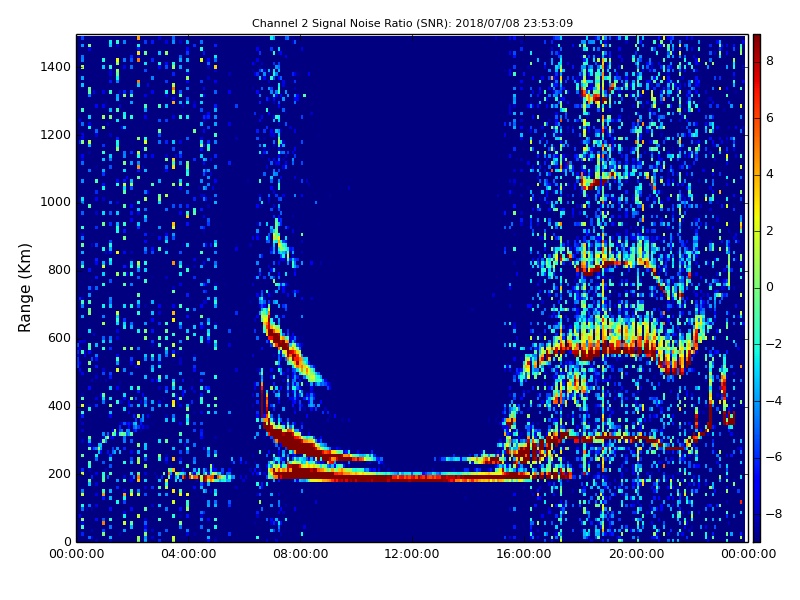800x600 pixels.
Task: Click the colorbar 6 tick label
Action: coord(770,118)
